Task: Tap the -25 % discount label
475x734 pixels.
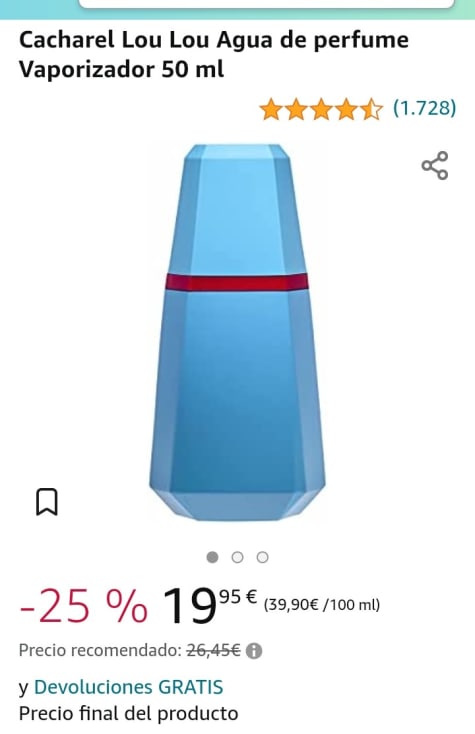Action: 84,606
